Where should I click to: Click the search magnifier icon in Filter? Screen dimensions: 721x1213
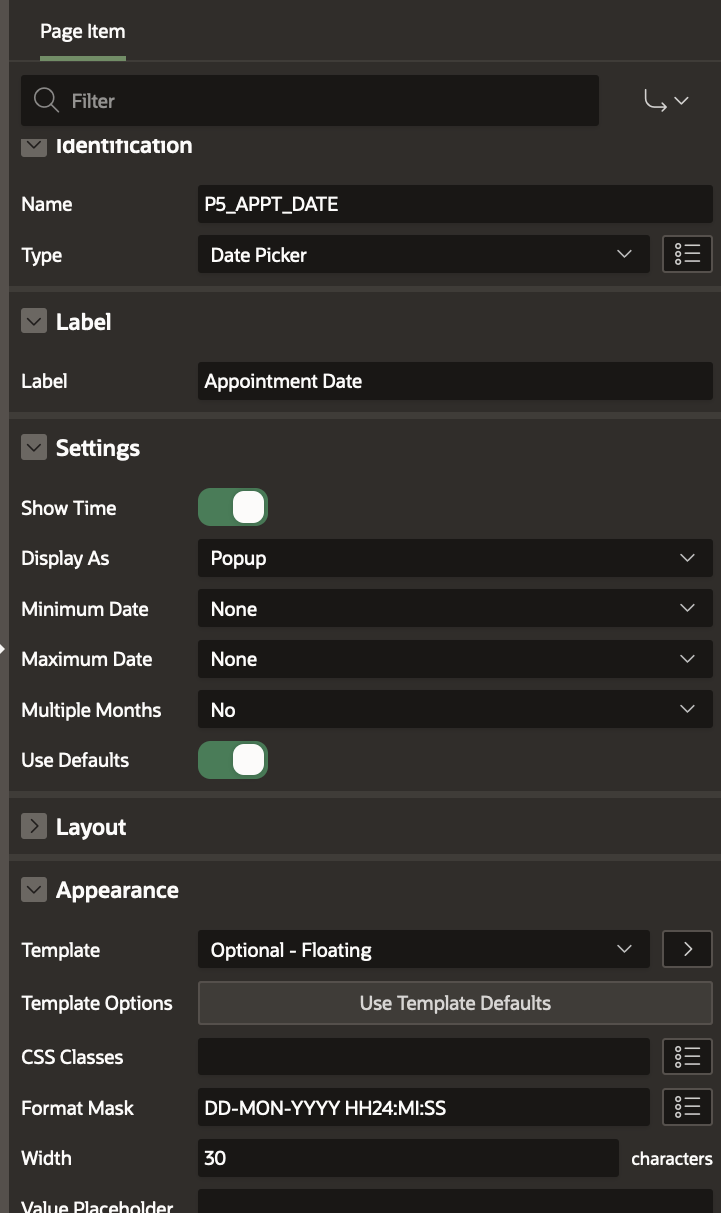click(x=46, y=101)
